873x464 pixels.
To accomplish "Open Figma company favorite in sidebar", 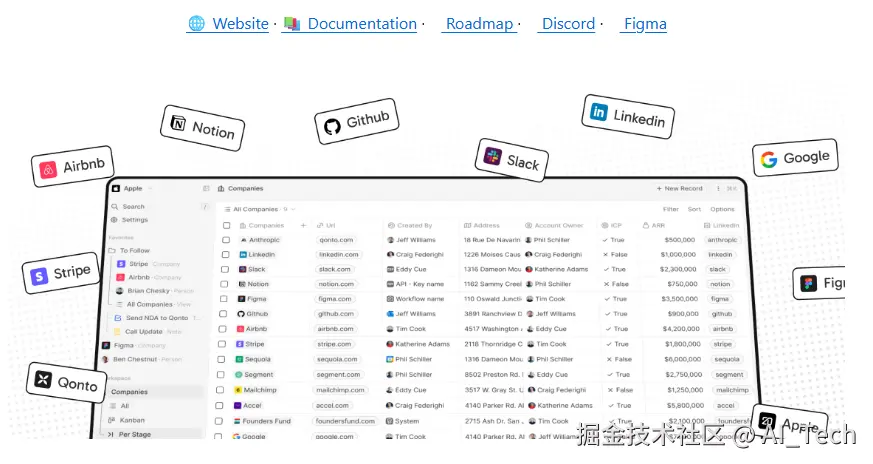I will 134,345.
